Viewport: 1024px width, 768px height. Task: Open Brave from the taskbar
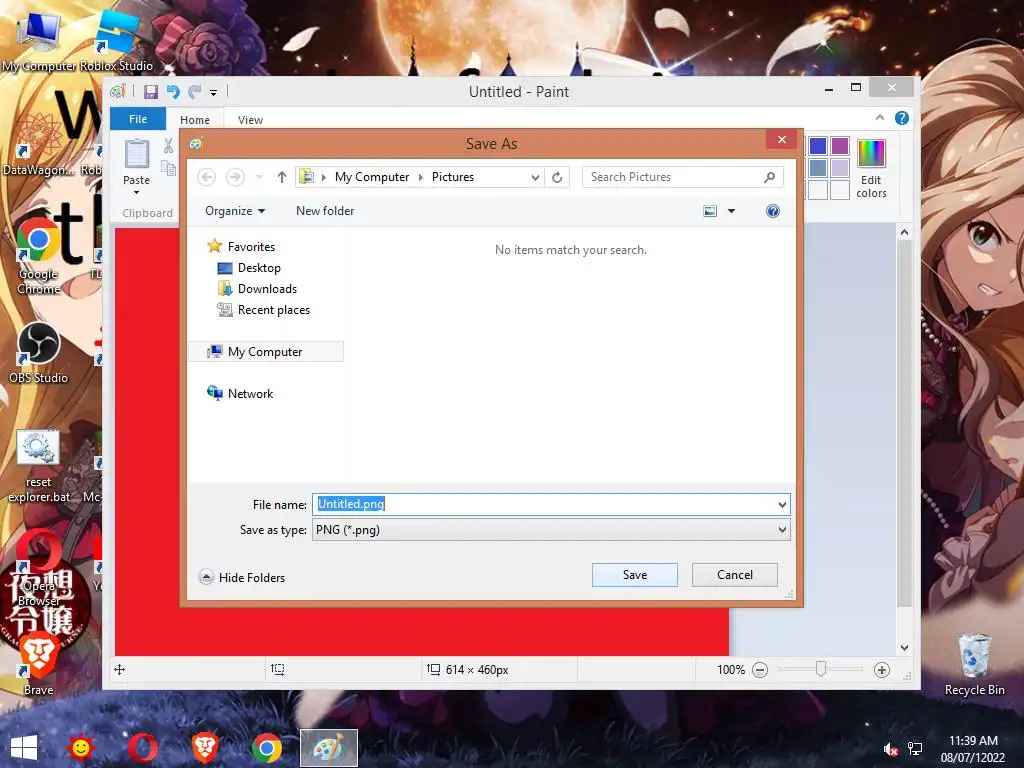[x=204, y=748]
